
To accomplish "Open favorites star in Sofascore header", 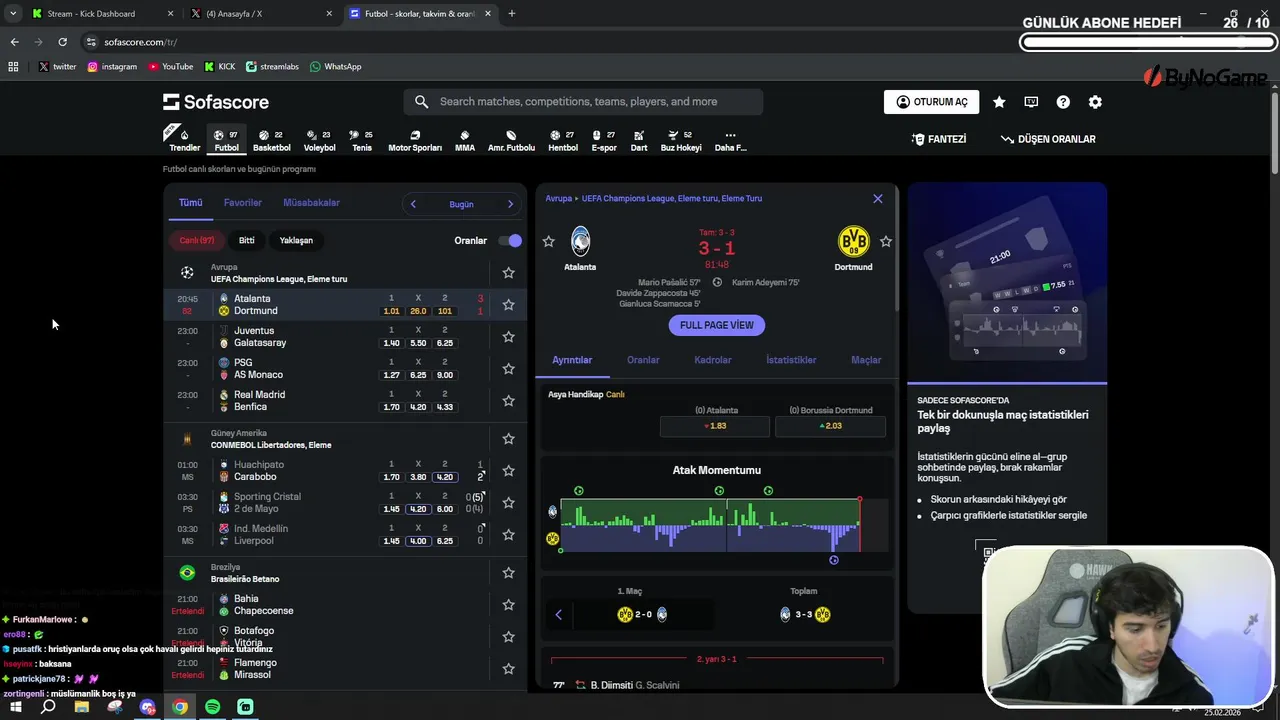I will pyautogui.click(x=999, y=102).
